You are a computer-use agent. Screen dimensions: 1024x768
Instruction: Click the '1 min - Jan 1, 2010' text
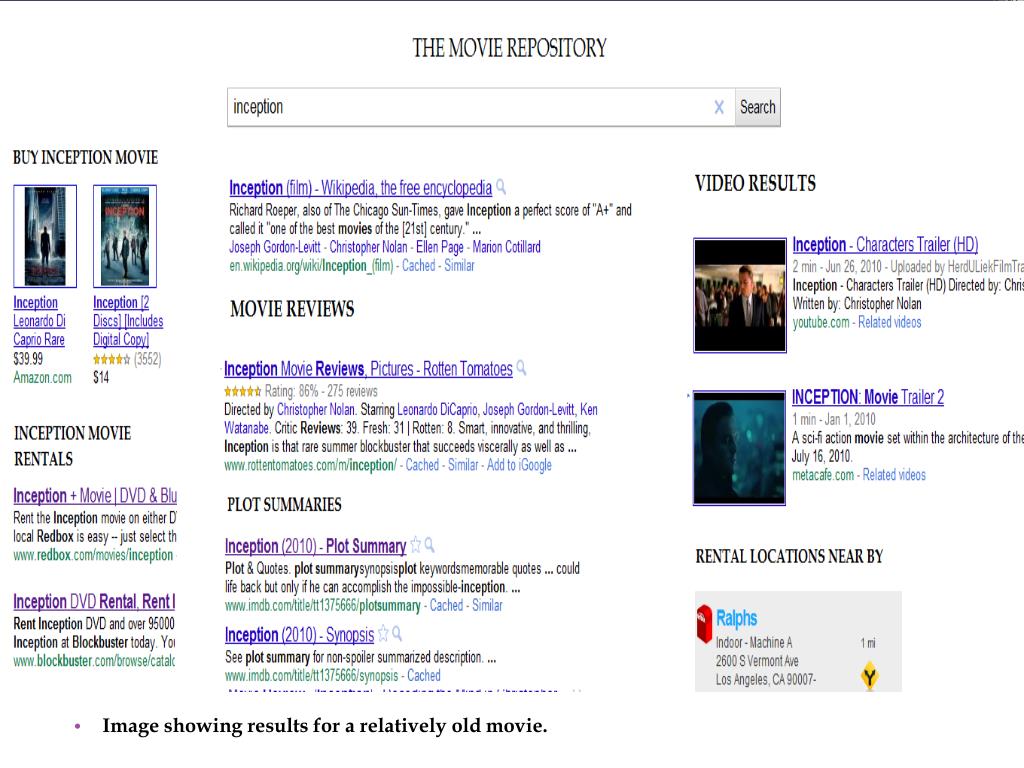pos(834,419)
